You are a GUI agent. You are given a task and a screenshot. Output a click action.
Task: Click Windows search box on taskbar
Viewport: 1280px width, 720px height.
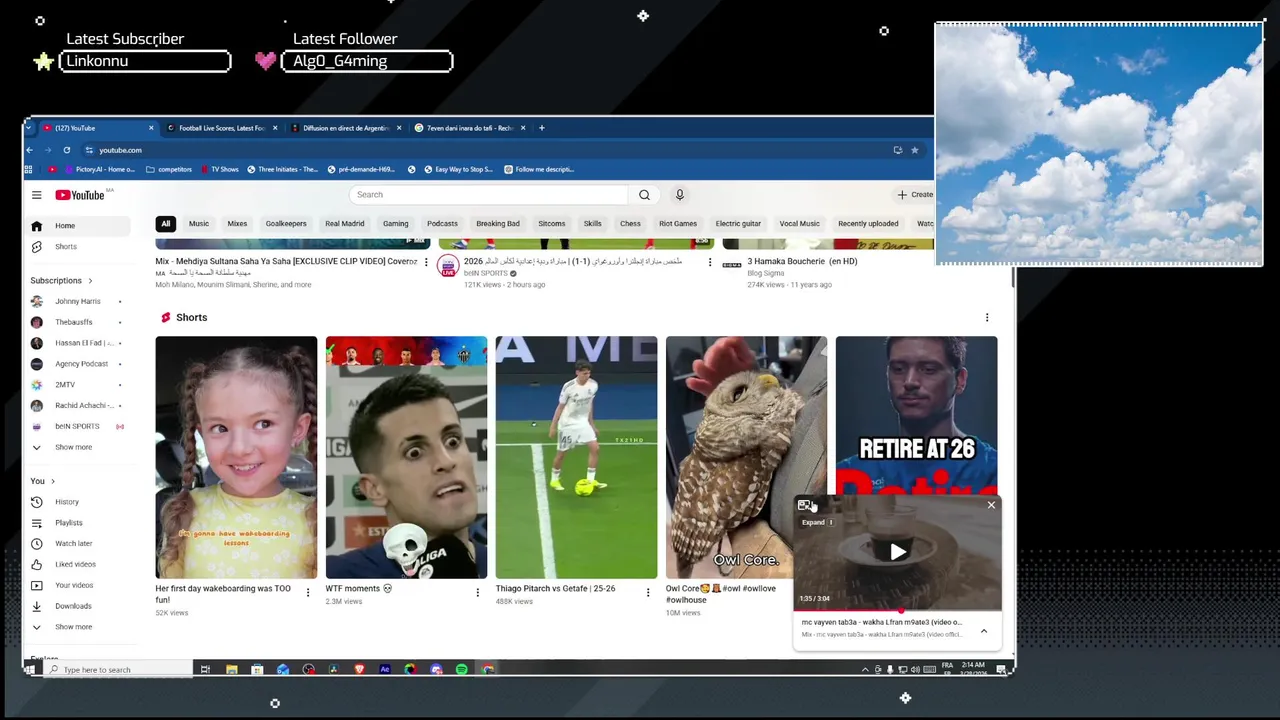118,669
